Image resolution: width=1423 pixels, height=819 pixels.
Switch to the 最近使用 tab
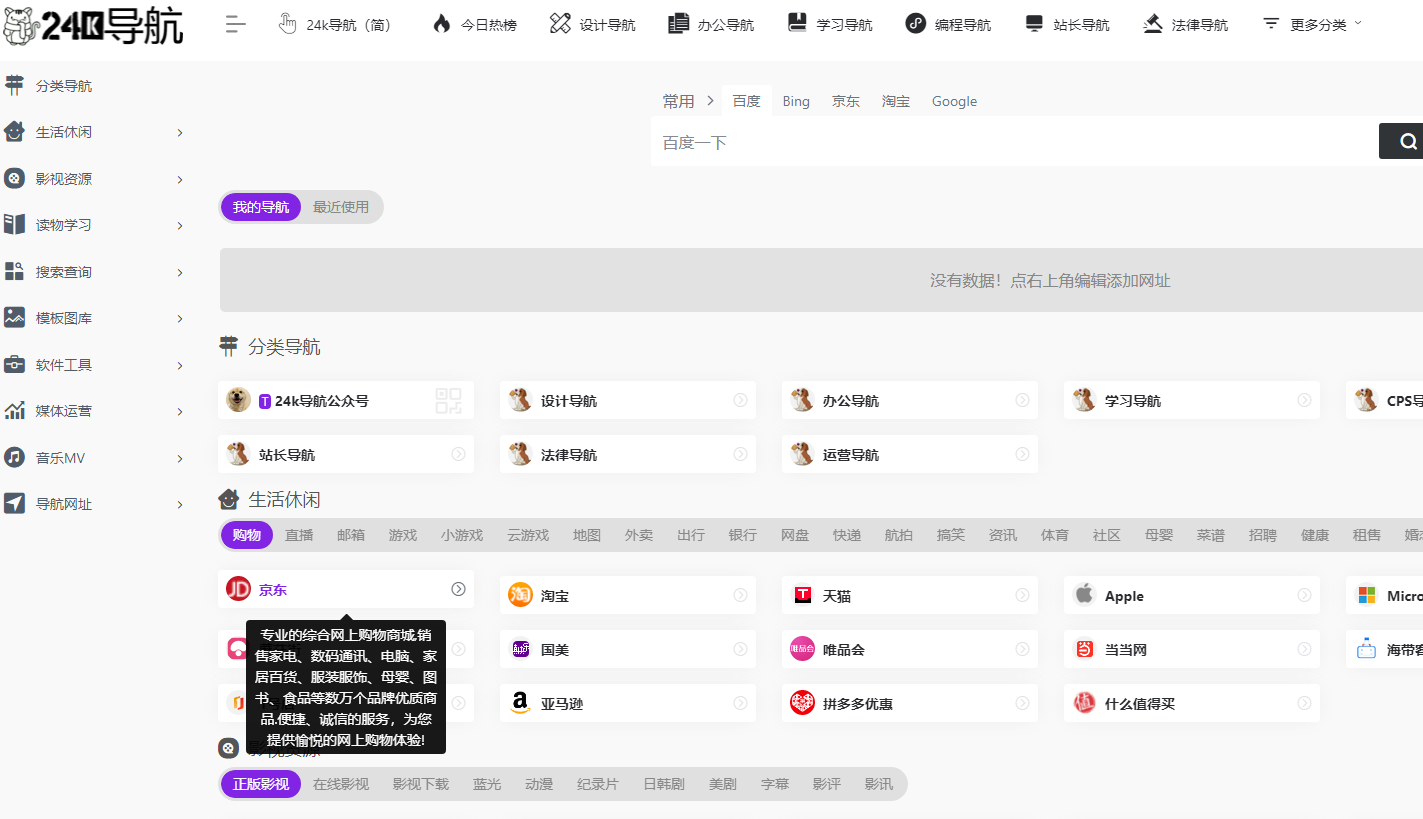pyautogui.click(x=341, y=207)
